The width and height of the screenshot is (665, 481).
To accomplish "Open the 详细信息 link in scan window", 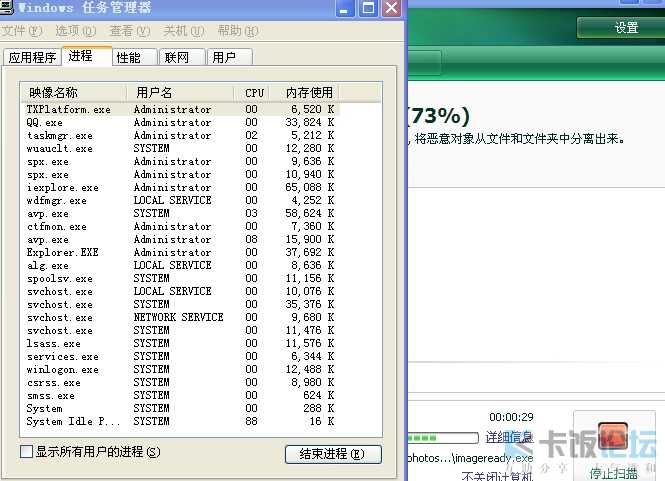I will (x=509, y=436).
